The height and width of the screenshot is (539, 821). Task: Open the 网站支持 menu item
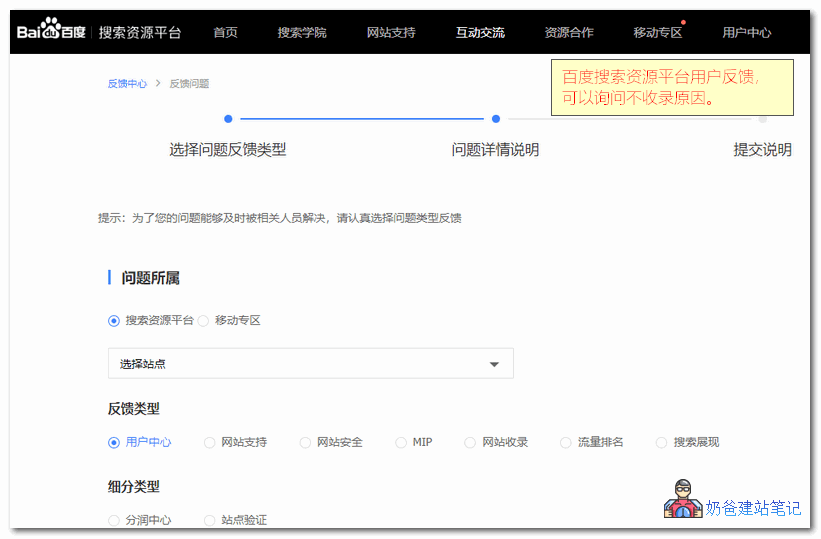pos(391,32)
